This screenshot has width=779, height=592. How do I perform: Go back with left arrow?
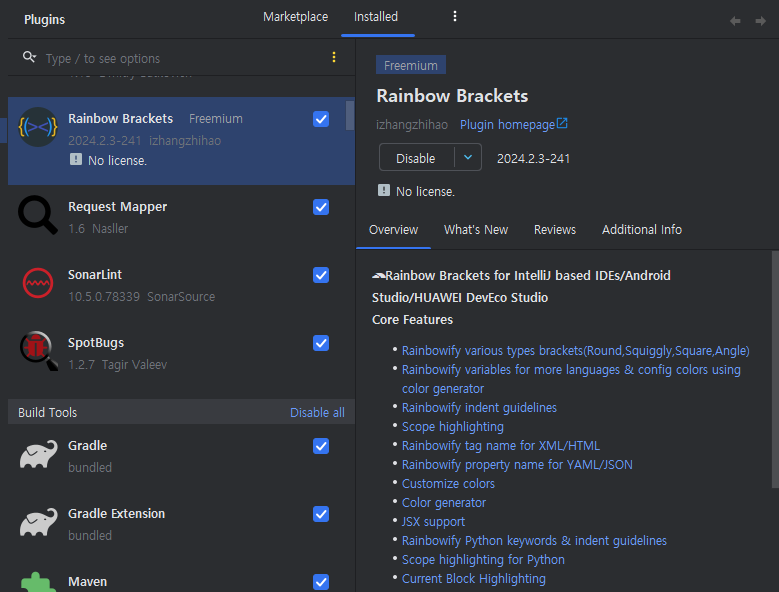[735, 21]
